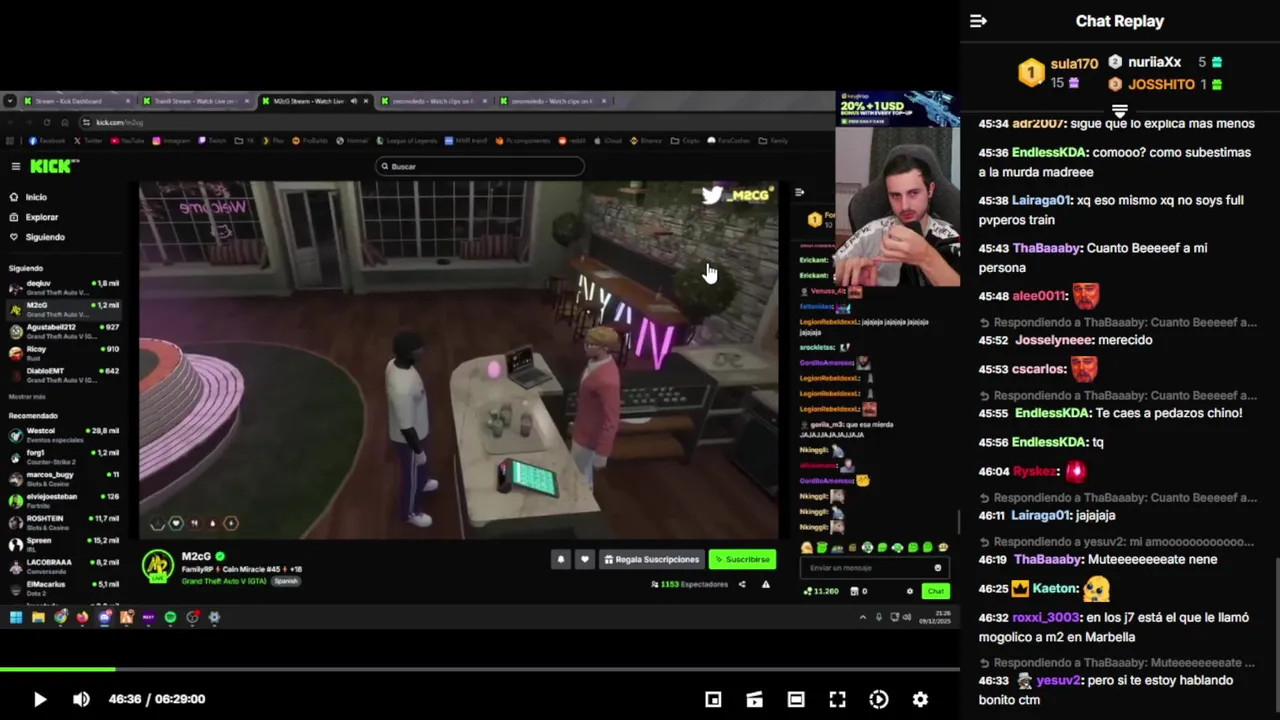Toggle follow heart for M2cG

click(585, 560)
